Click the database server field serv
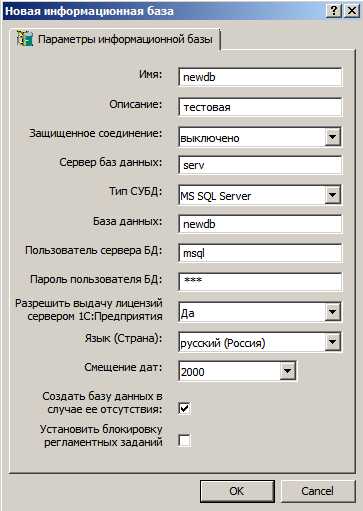363x511 pixels. click(x=260, y=165)
